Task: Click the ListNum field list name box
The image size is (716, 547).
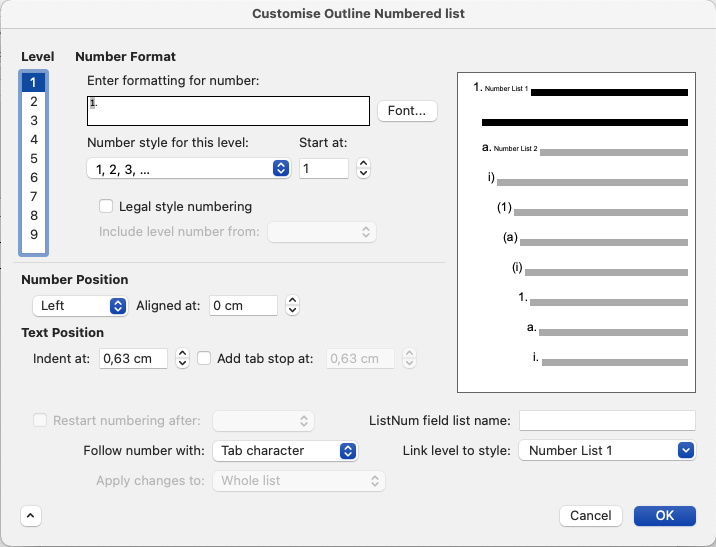Action: pyautogui.click(x=607, y=420)
